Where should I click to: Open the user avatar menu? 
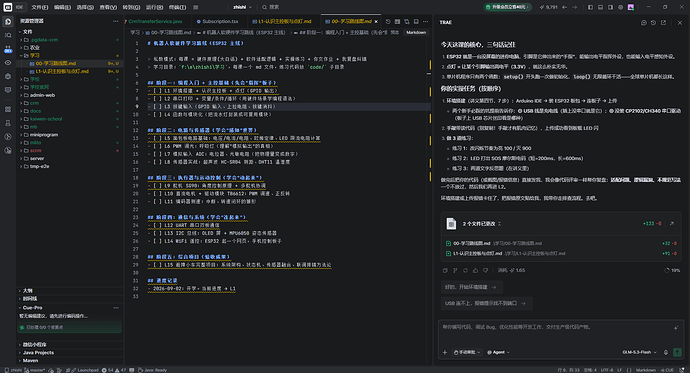coord(631,7)
